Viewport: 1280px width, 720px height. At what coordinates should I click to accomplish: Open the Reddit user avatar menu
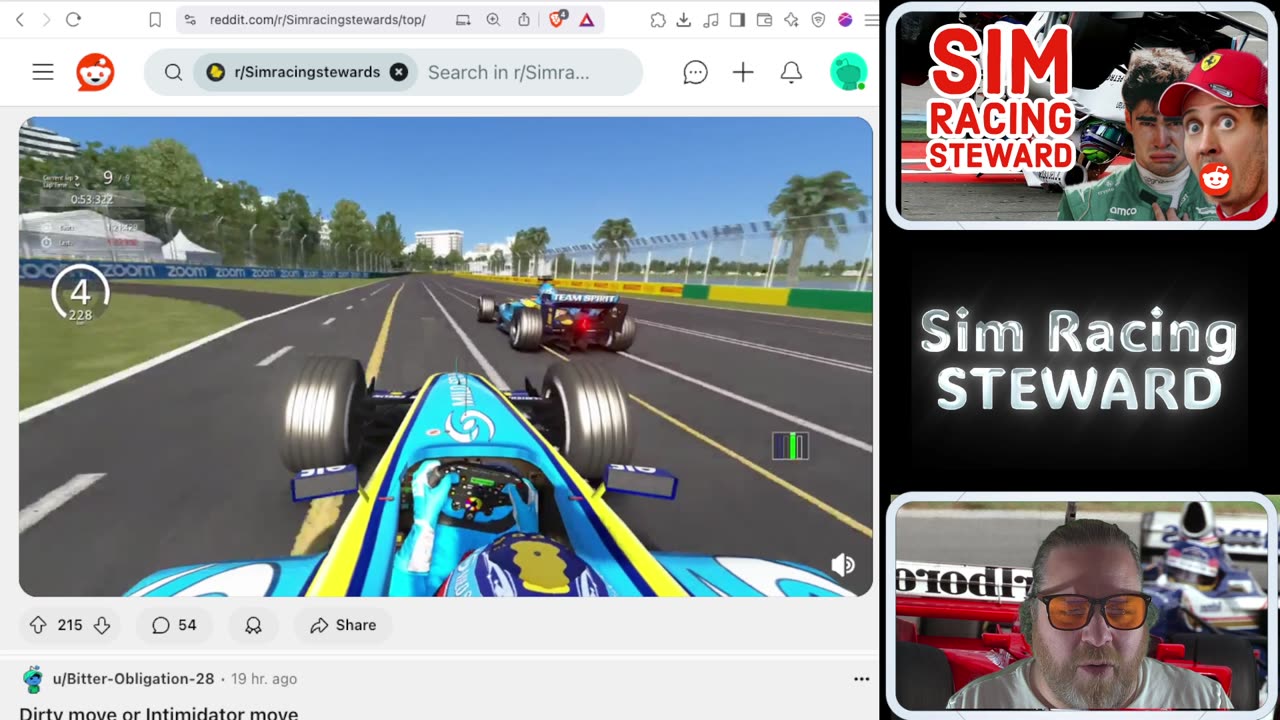(848, 72)
